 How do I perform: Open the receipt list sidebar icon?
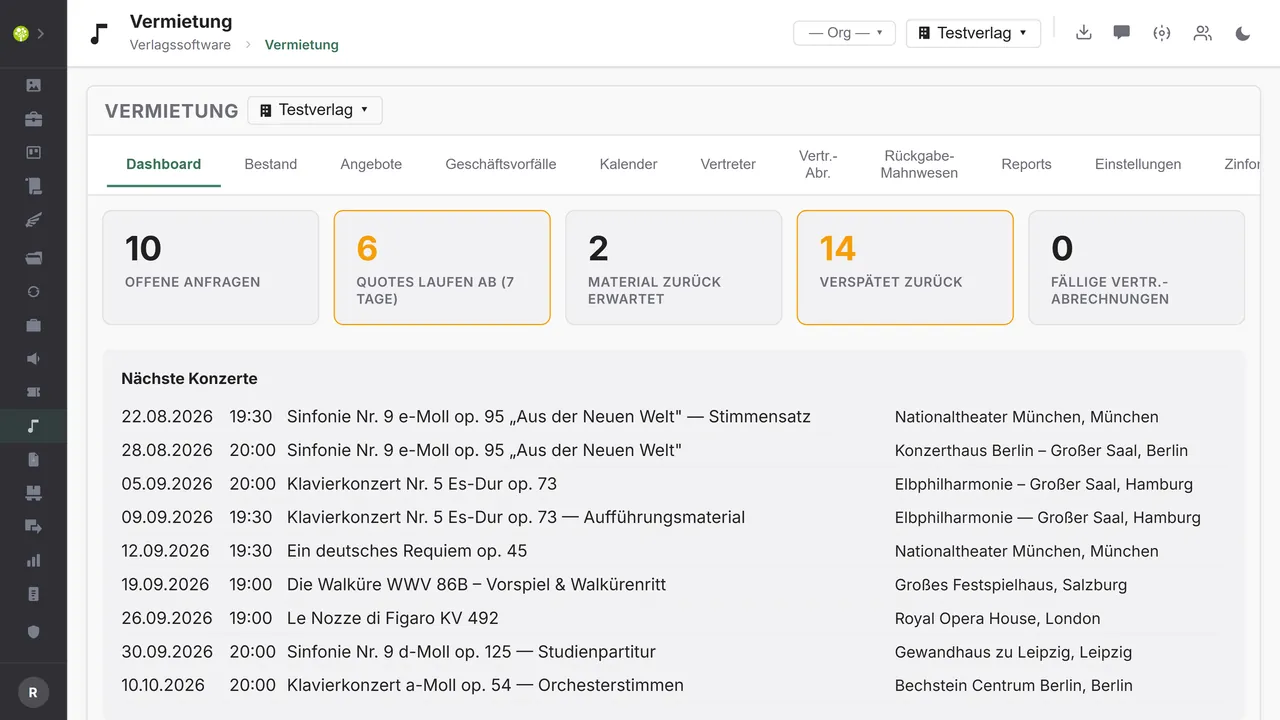pyautogui.click(x=33, y=594)
